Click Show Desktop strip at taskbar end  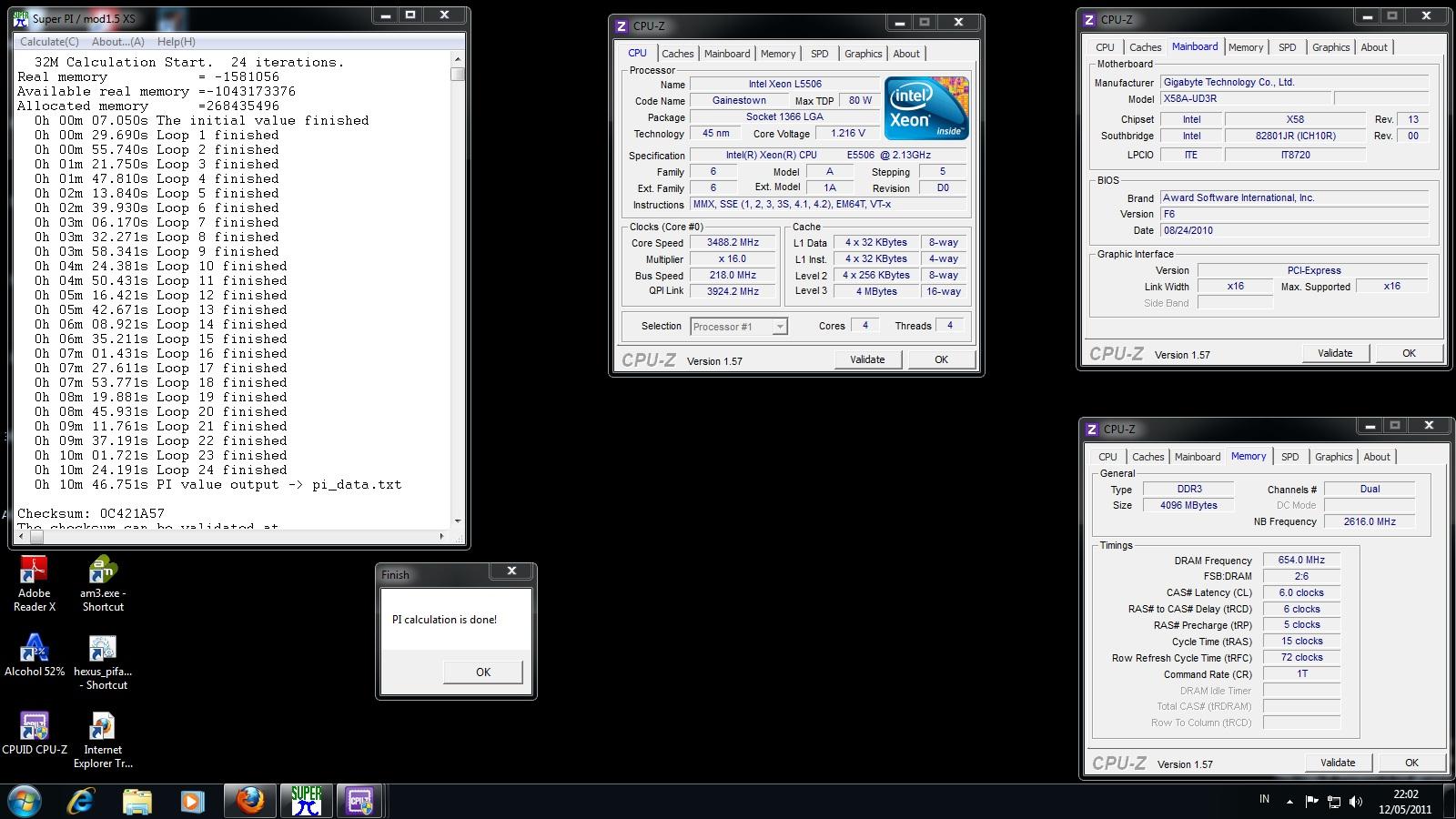[1450, 801]
